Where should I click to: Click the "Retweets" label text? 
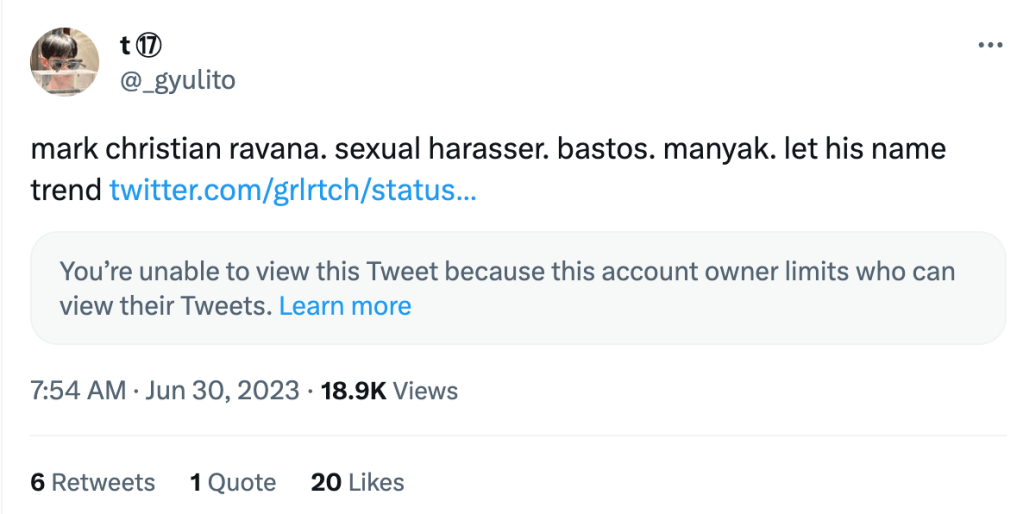point(103,482)
